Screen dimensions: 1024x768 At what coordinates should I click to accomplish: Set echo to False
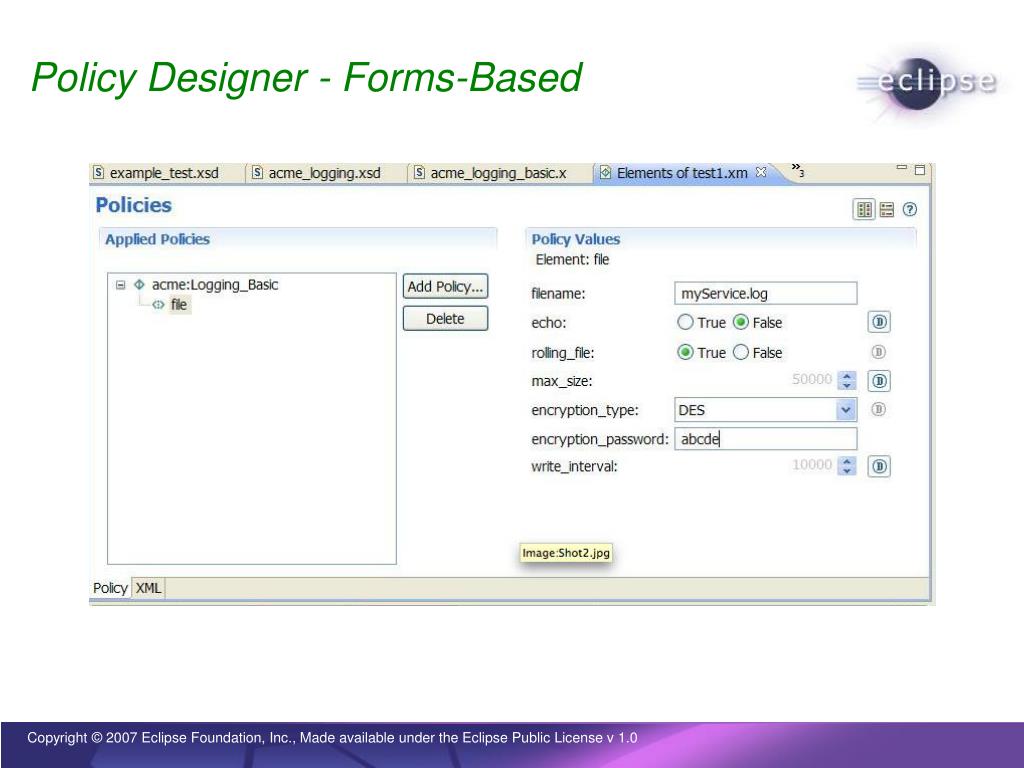[x=741, y=322]
